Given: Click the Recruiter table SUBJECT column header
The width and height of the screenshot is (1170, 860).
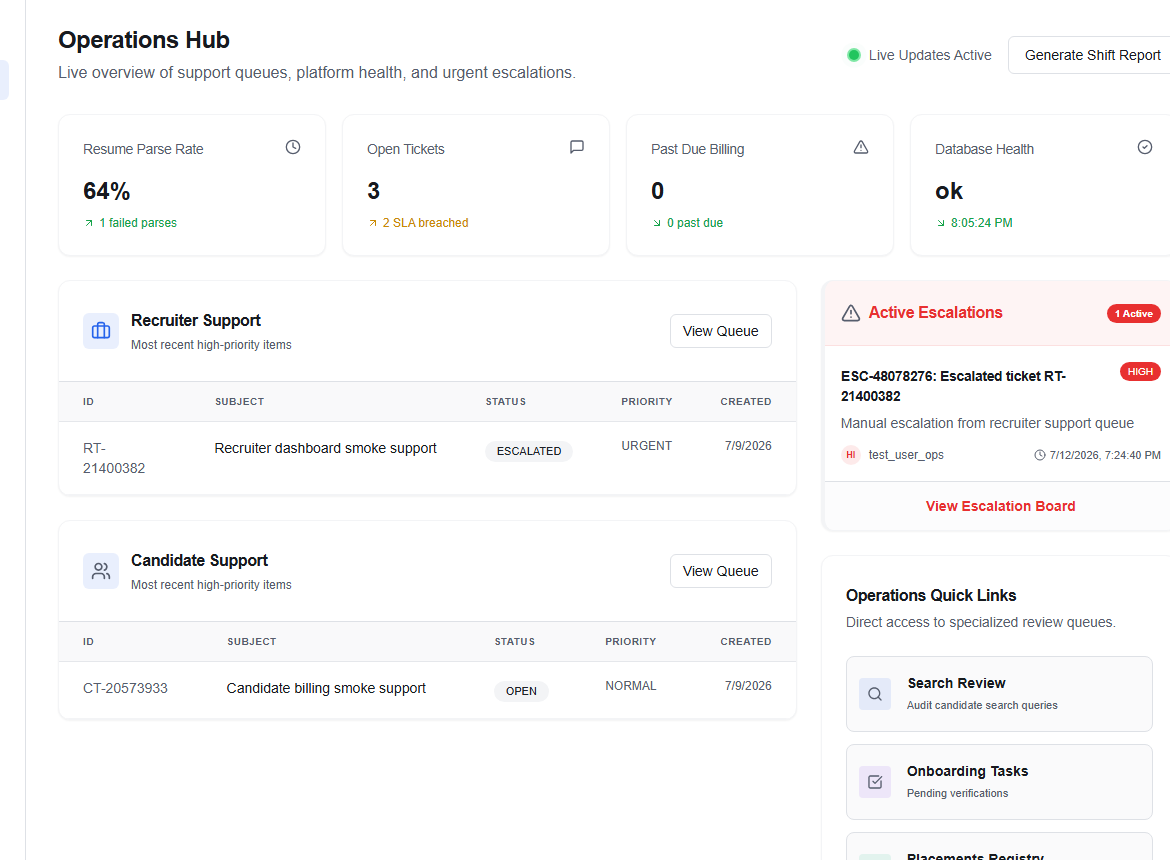Looking at the screenshot, I should [x=240, y=401].
